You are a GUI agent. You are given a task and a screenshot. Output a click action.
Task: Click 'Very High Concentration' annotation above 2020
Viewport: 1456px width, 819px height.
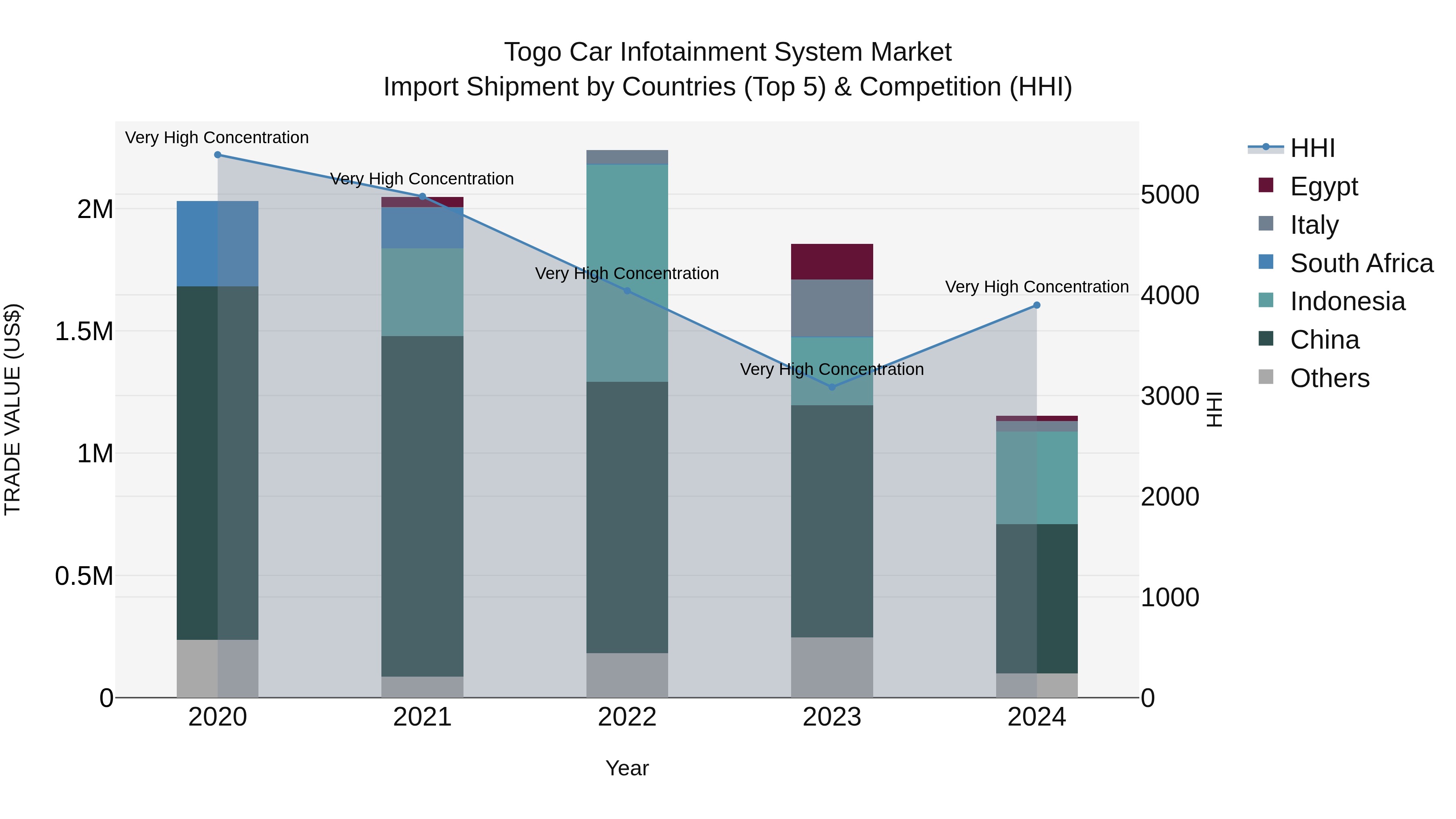pos(217,138)
